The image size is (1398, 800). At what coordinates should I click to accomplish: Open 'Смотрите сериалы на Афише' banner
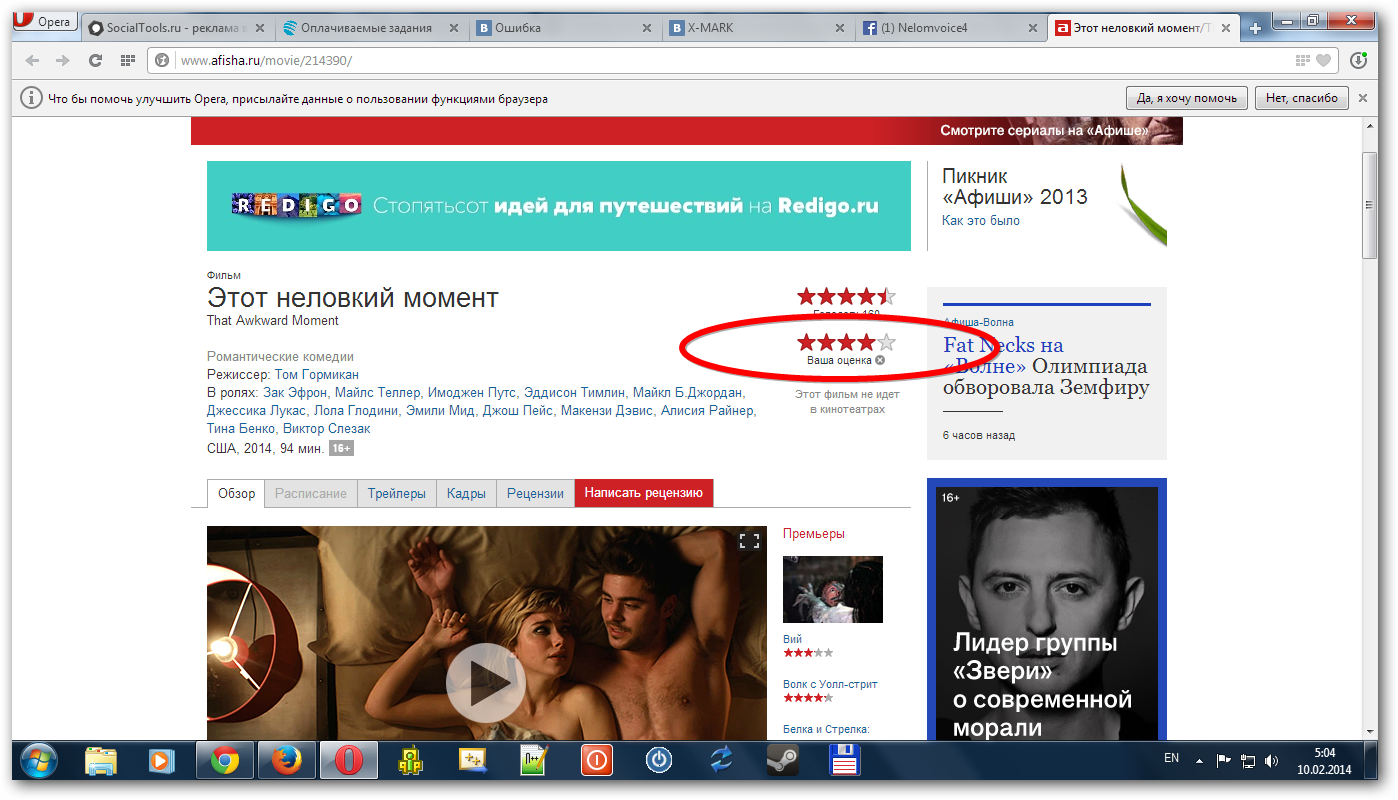tap(686, 131)
